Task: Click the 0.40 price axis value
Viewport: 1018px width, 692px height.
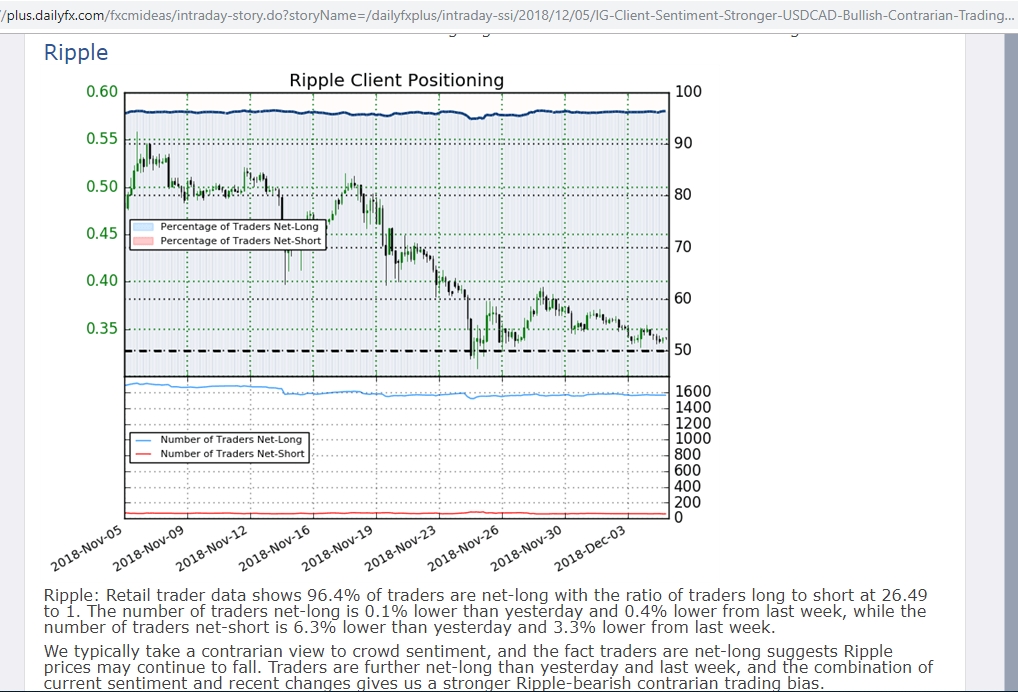Action: point(102,281)
